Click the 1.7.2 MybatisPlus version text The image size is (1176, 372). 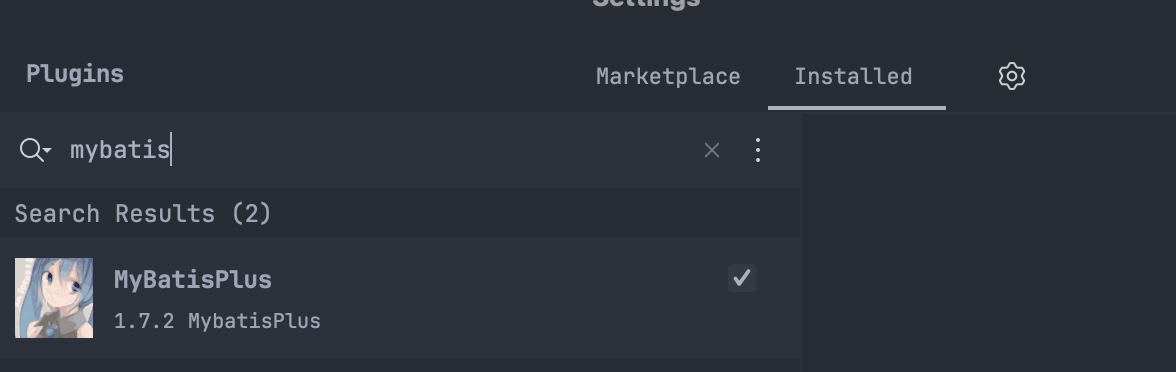[x=218, y=321]
